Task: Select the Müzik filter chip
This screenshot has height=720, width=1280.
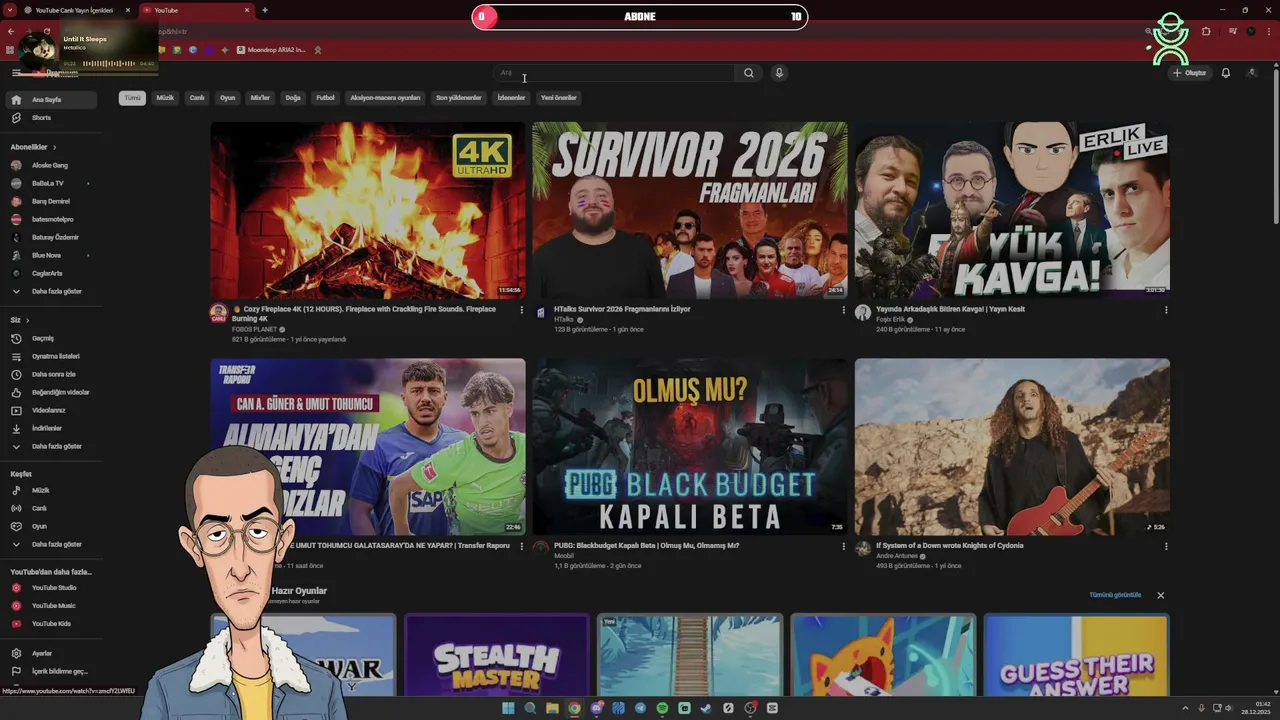Action: (165, 98)
